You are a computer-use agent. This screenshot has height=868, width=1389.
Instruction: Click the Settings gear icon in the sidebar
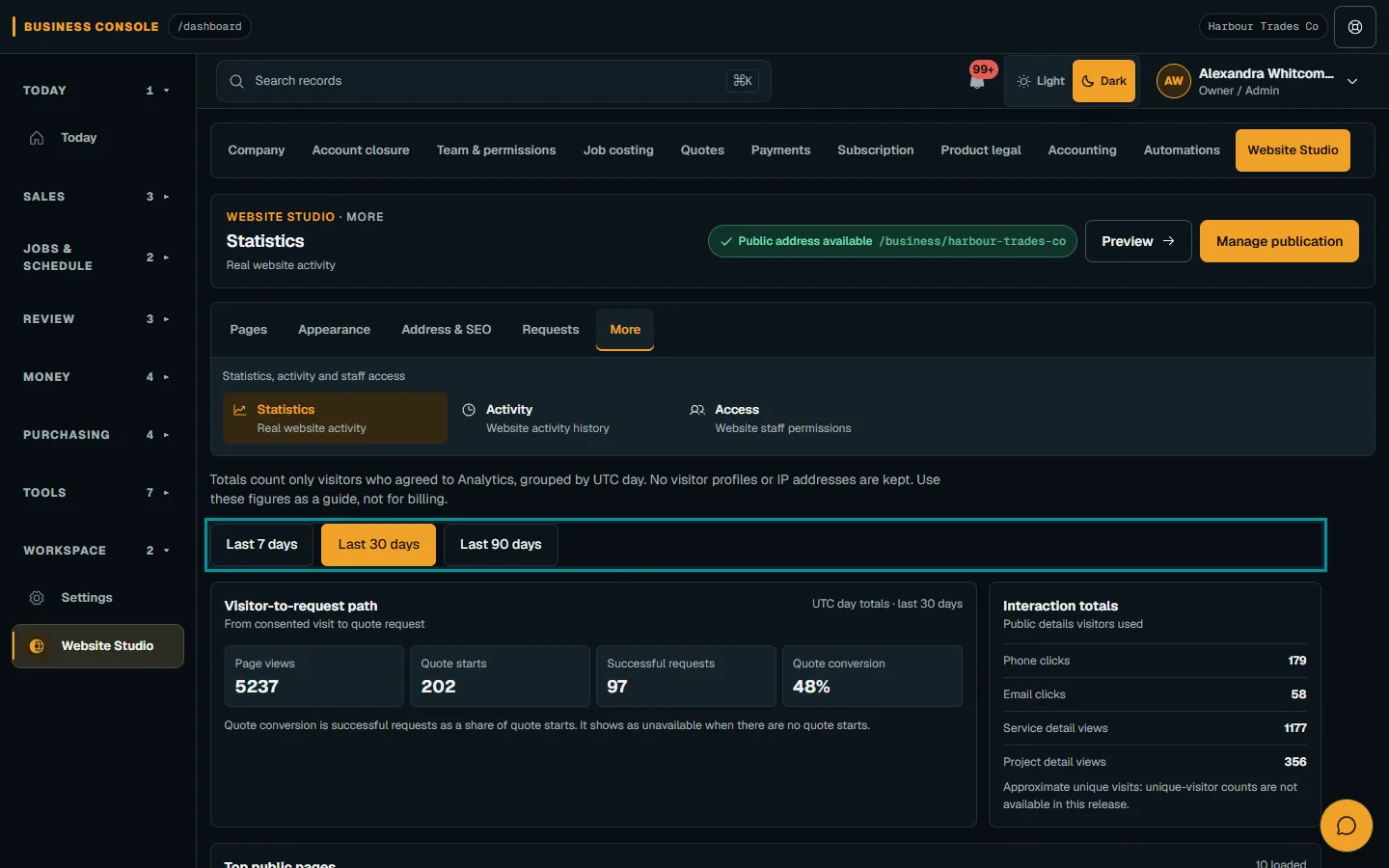(37, 598)
